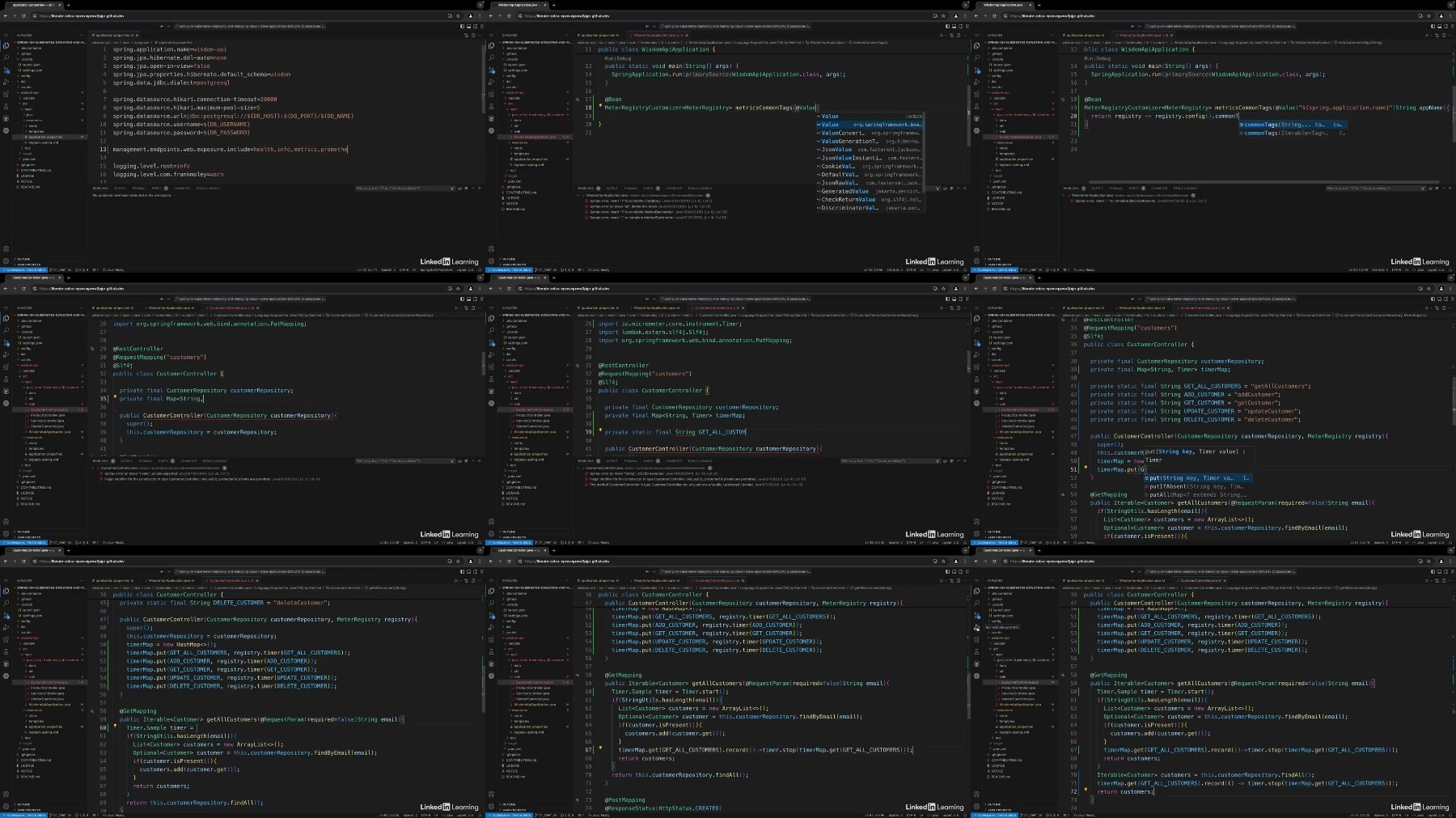Open Manage gear in the application.properties frame
Viewport: 1456px width, 818px height.
6,261
